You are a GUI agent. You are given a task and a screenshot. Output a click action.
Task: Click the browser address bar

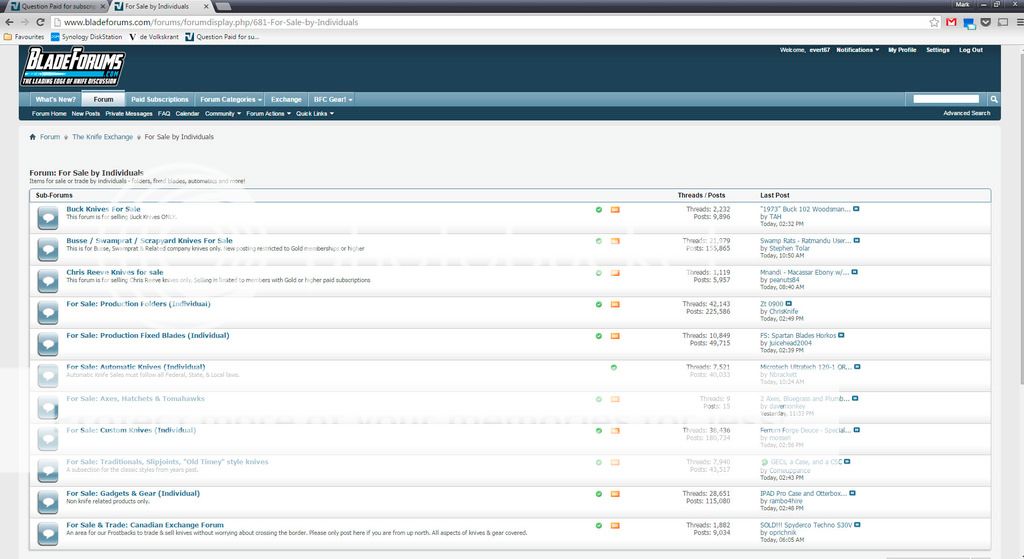[x=490, y=22]
